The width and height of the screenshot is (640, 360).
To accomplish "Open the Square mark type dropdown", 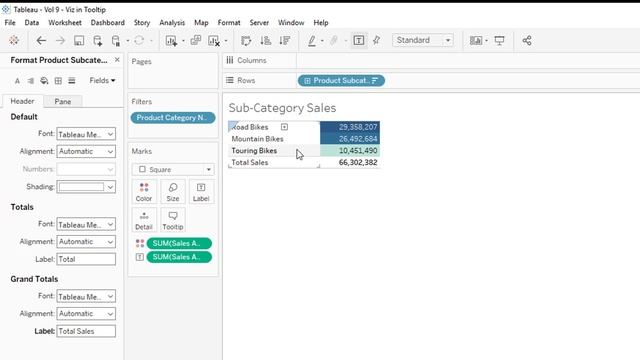I will coord(173,169).
